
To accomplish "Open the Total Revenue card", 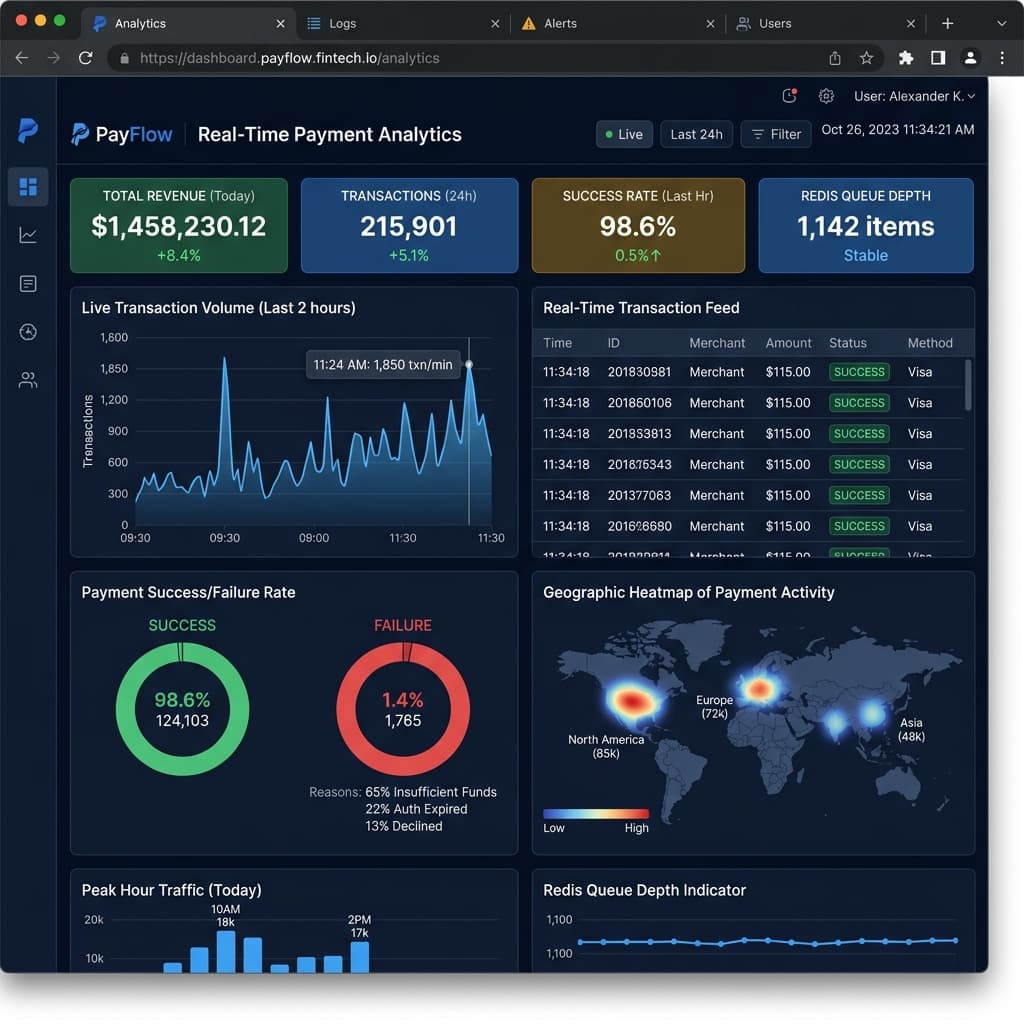I will tap(179, 225).
